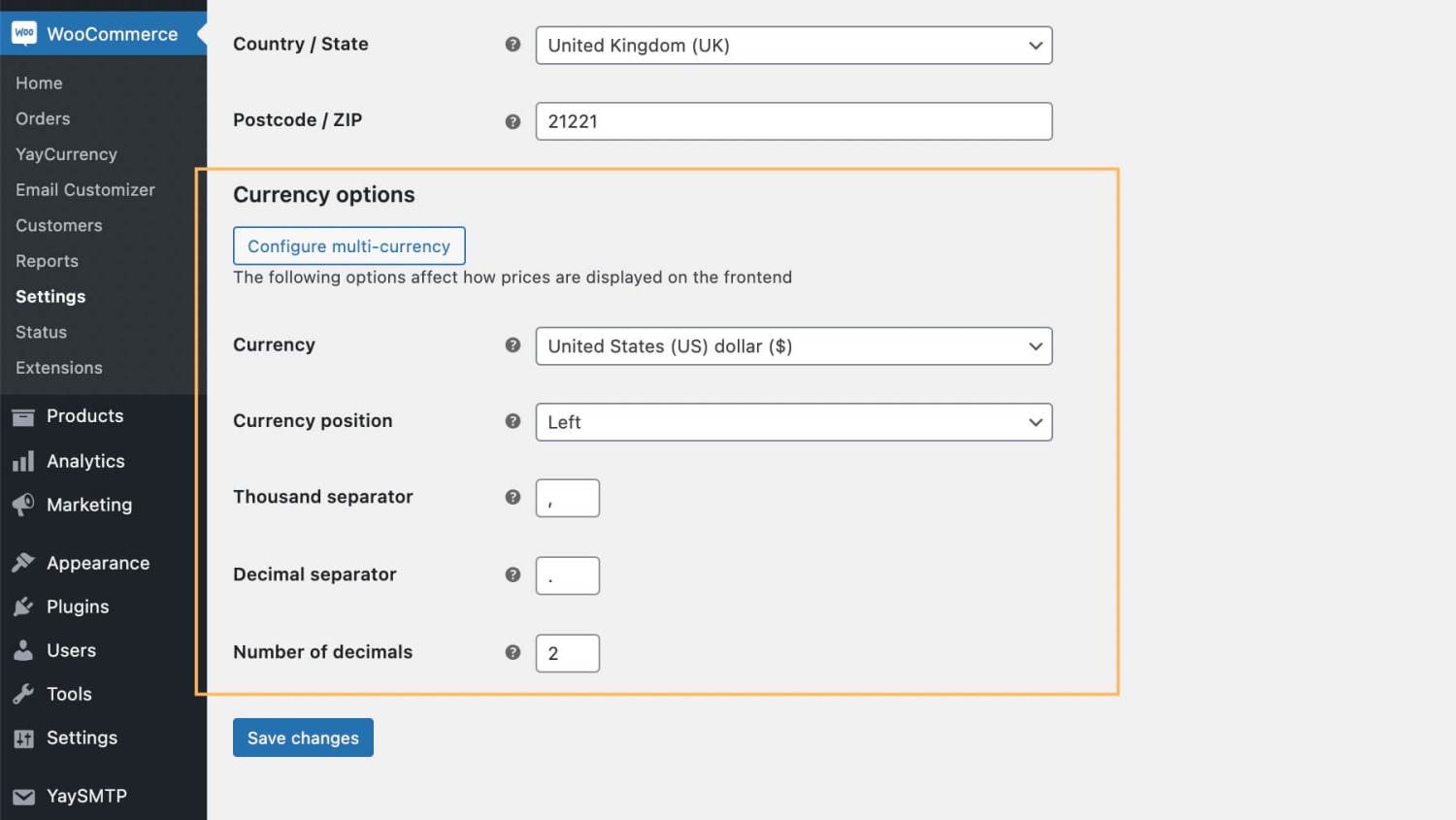The image size is (1456, 820).
Task: Click the Postcode / ZIP help icon
Action: (x=513, y=121)
